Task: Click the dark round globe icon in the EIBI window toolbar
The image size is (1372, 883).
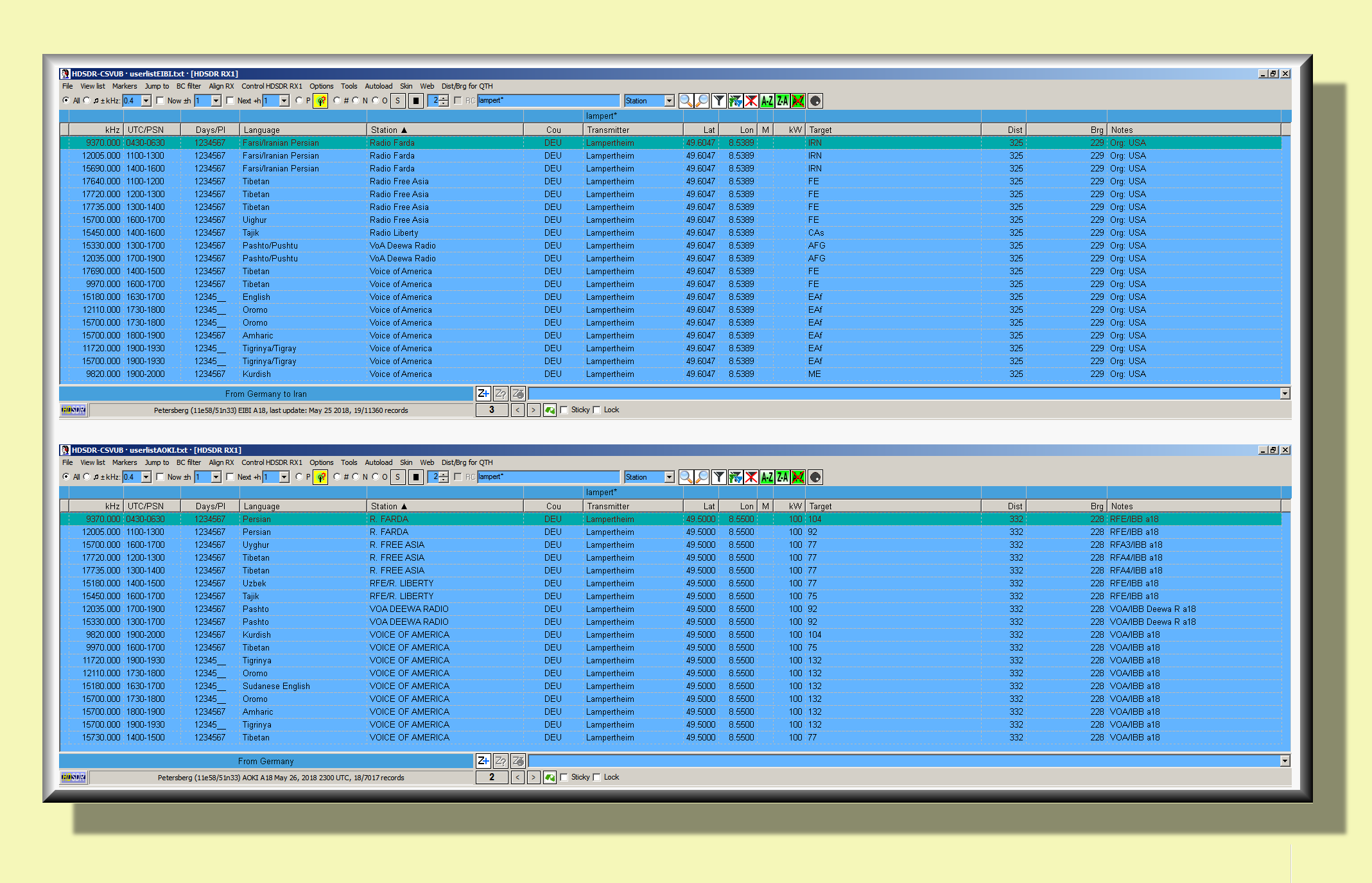Action: (815, 101)
